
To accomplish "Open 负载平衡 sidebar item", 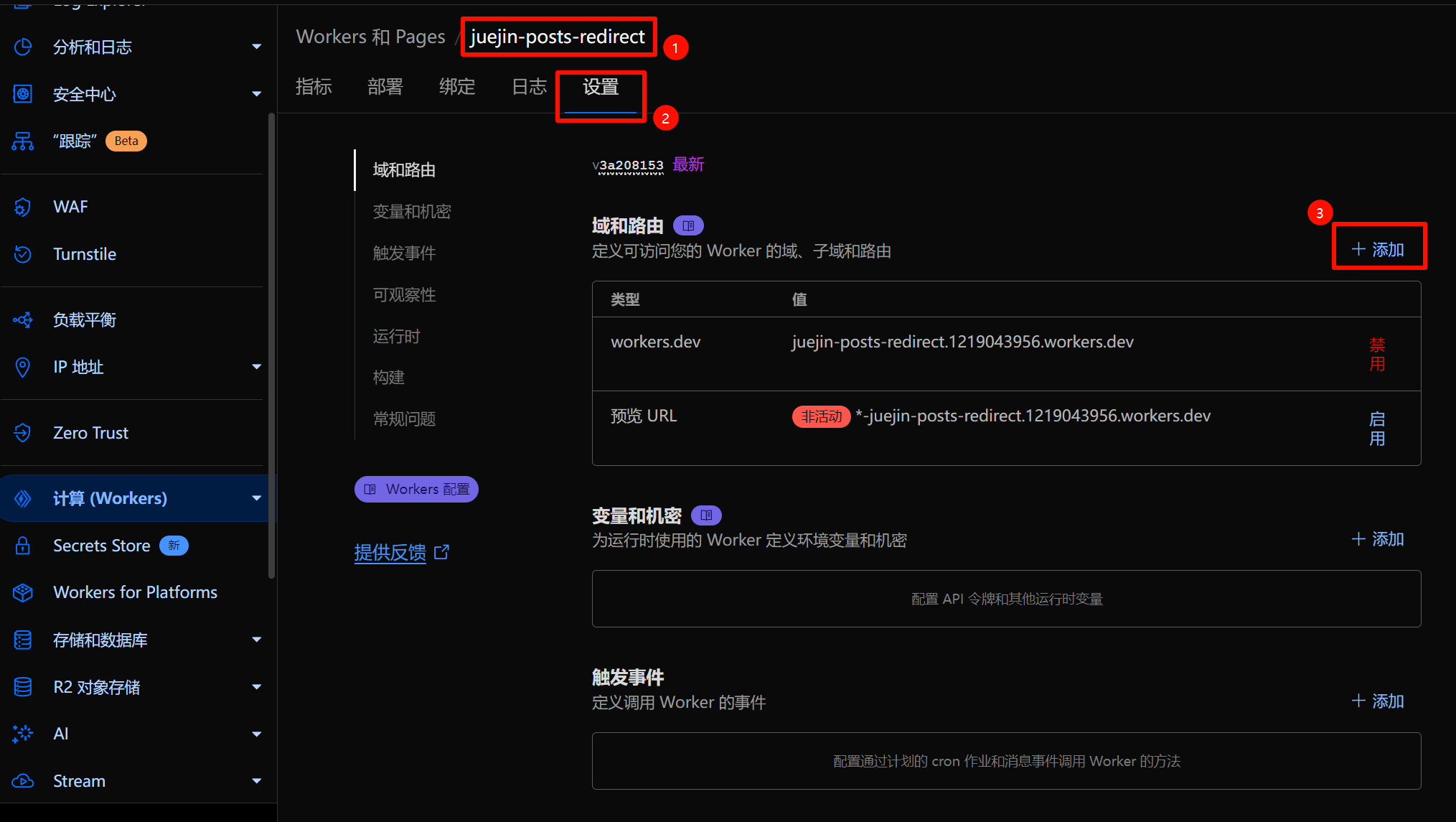I will [x=133, y=319].
